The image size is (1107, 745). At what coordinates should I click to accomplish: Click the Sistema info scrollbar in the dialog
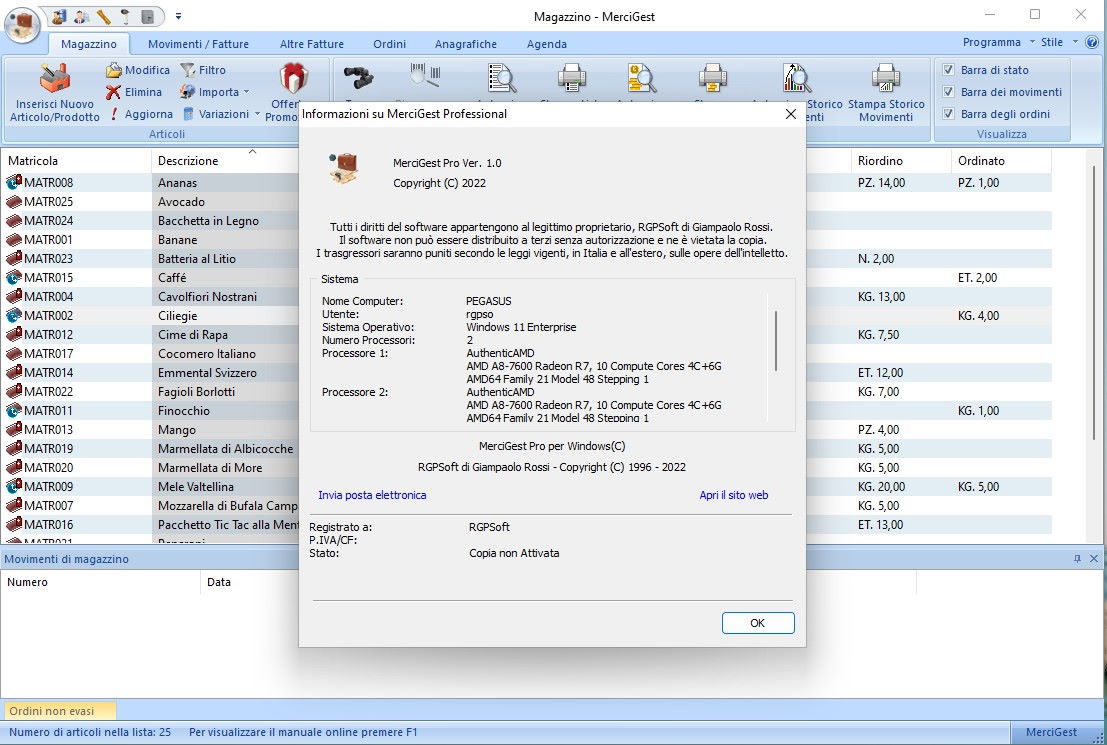pyautogui.click(x=776, y=341)
